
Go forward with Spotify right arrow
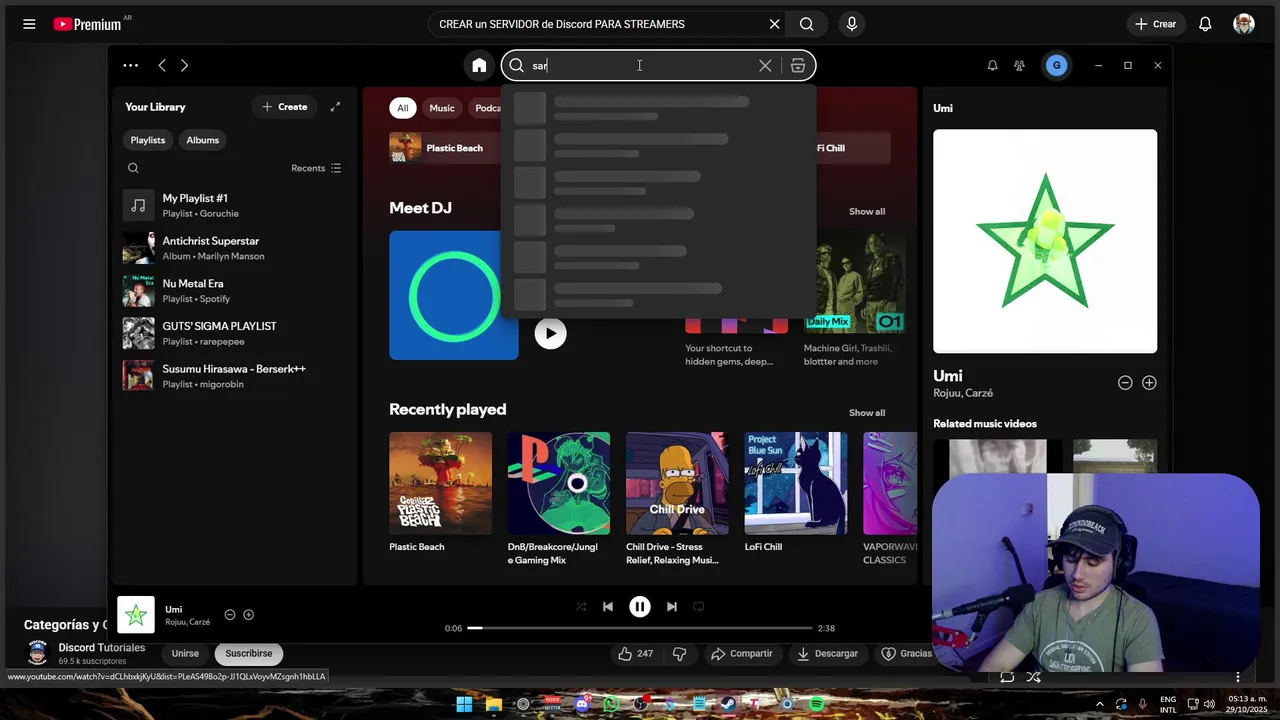tap(184, 65)
